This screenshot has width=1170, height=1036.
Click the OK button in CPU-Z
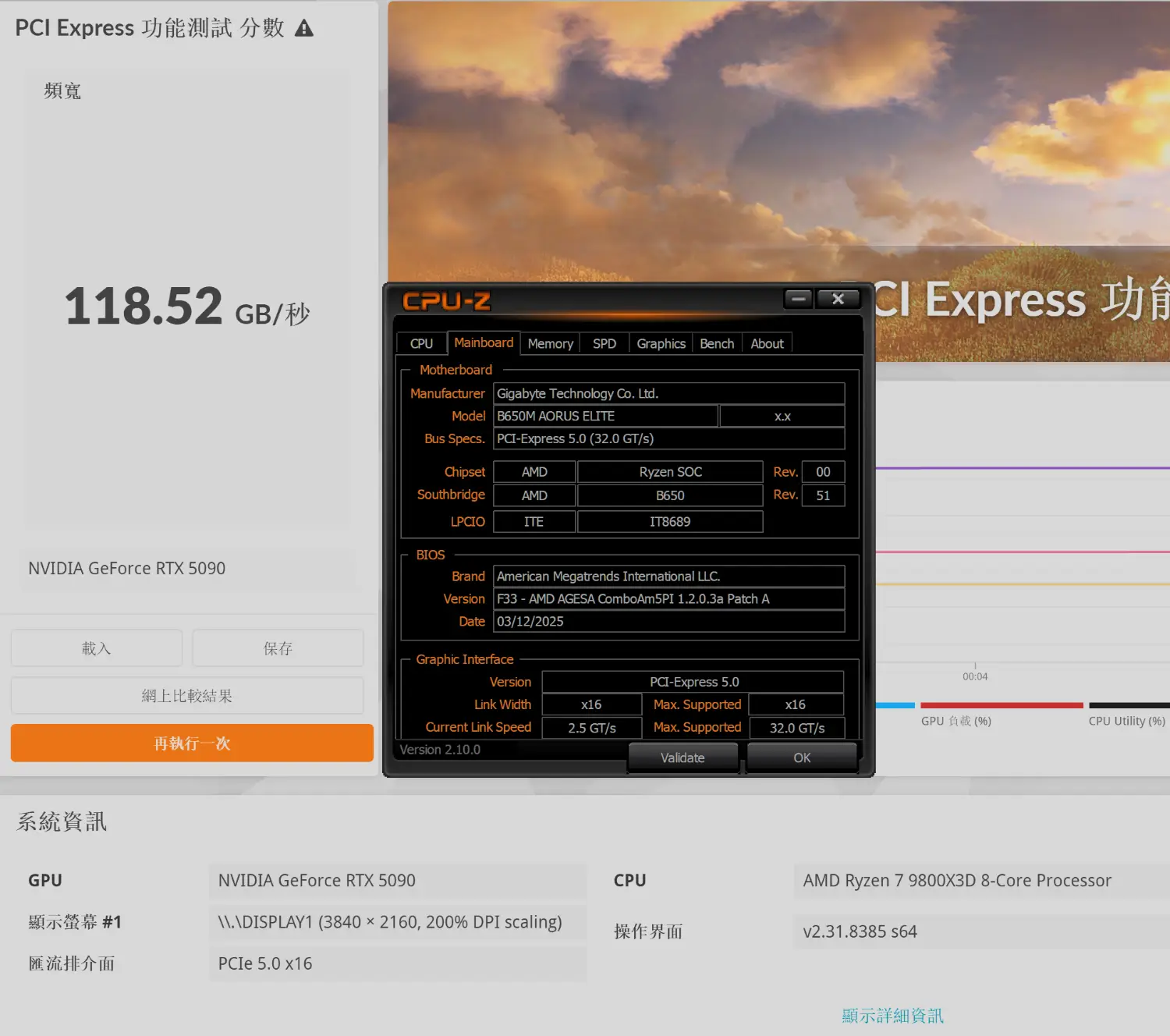click(802, 757)
